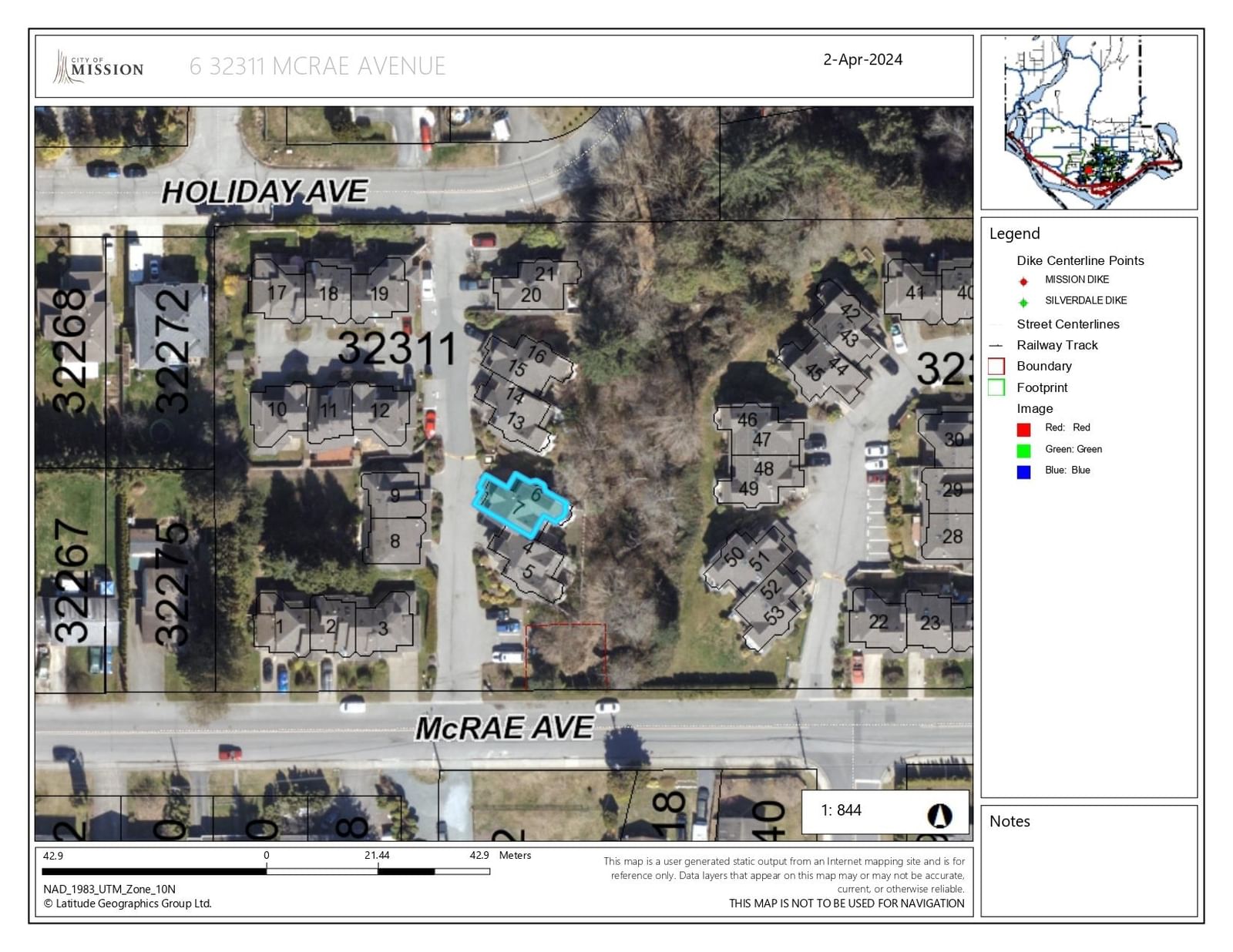Click unit 22 building label
The height and width of the screenshot is (952, 1233).
point(879,622)
